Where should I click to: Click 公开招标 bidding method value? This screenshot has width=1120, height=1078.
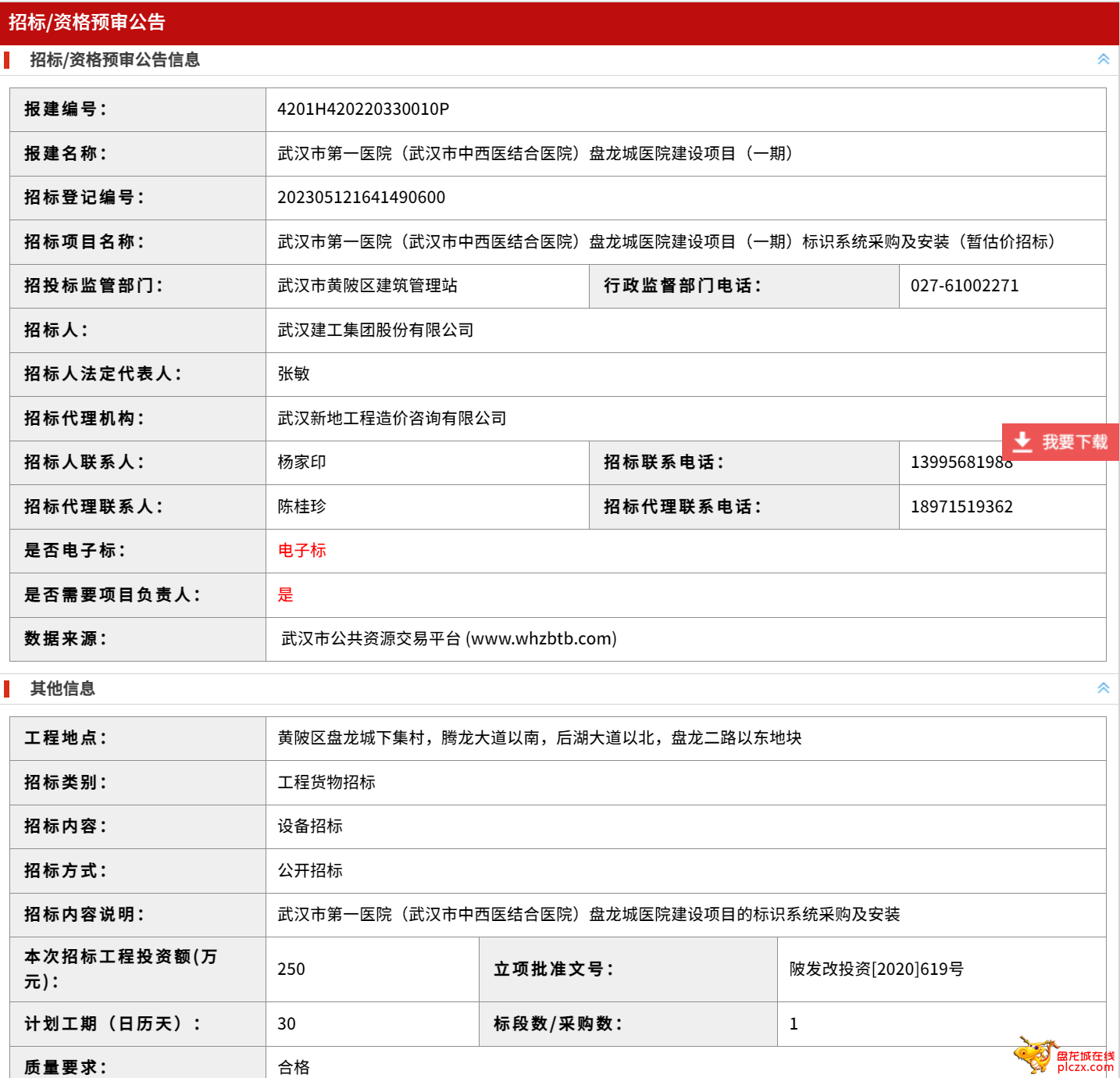[310, 870]
